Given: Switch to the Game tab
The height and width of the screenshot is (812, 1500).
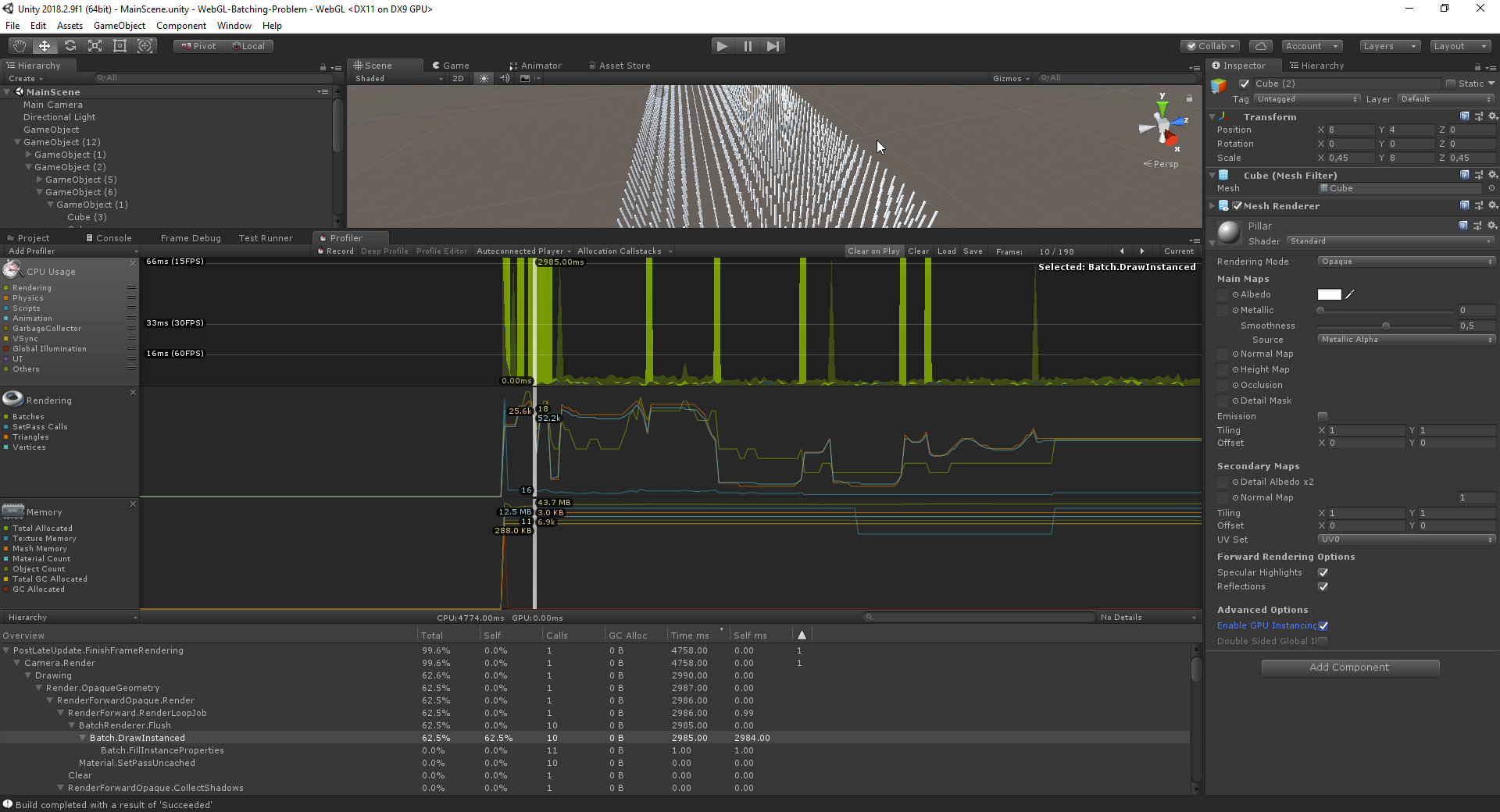Looking at the screenshot, I should pos(452,65).
